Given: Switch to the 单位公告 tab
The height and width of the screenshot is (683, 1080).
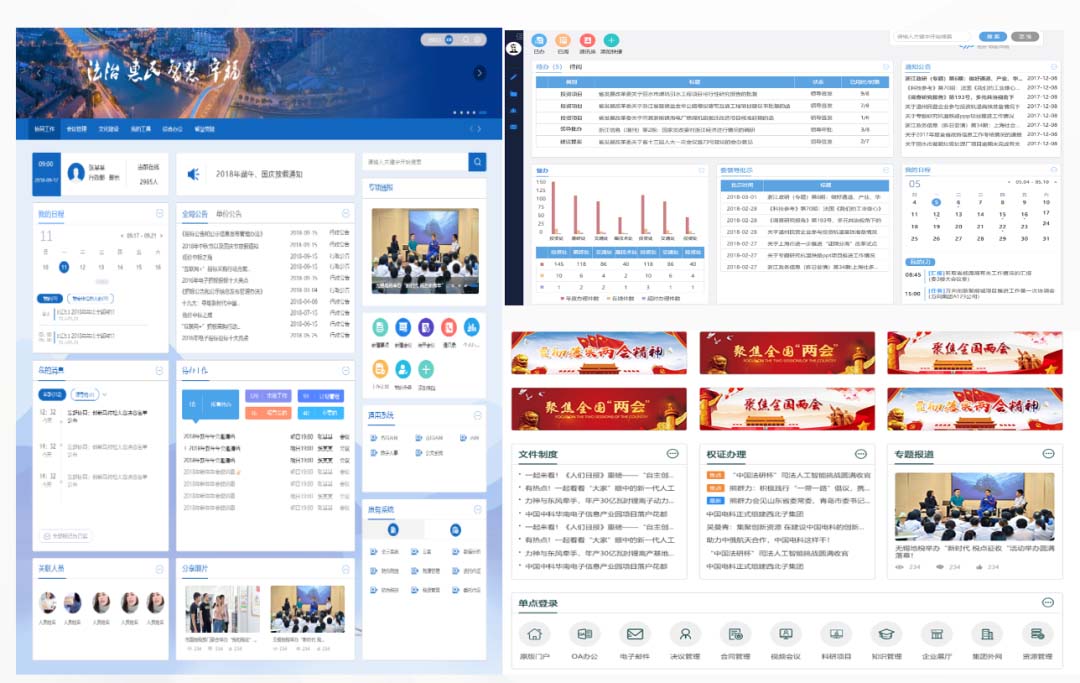Looking at the screenshot, I should 229,214.
